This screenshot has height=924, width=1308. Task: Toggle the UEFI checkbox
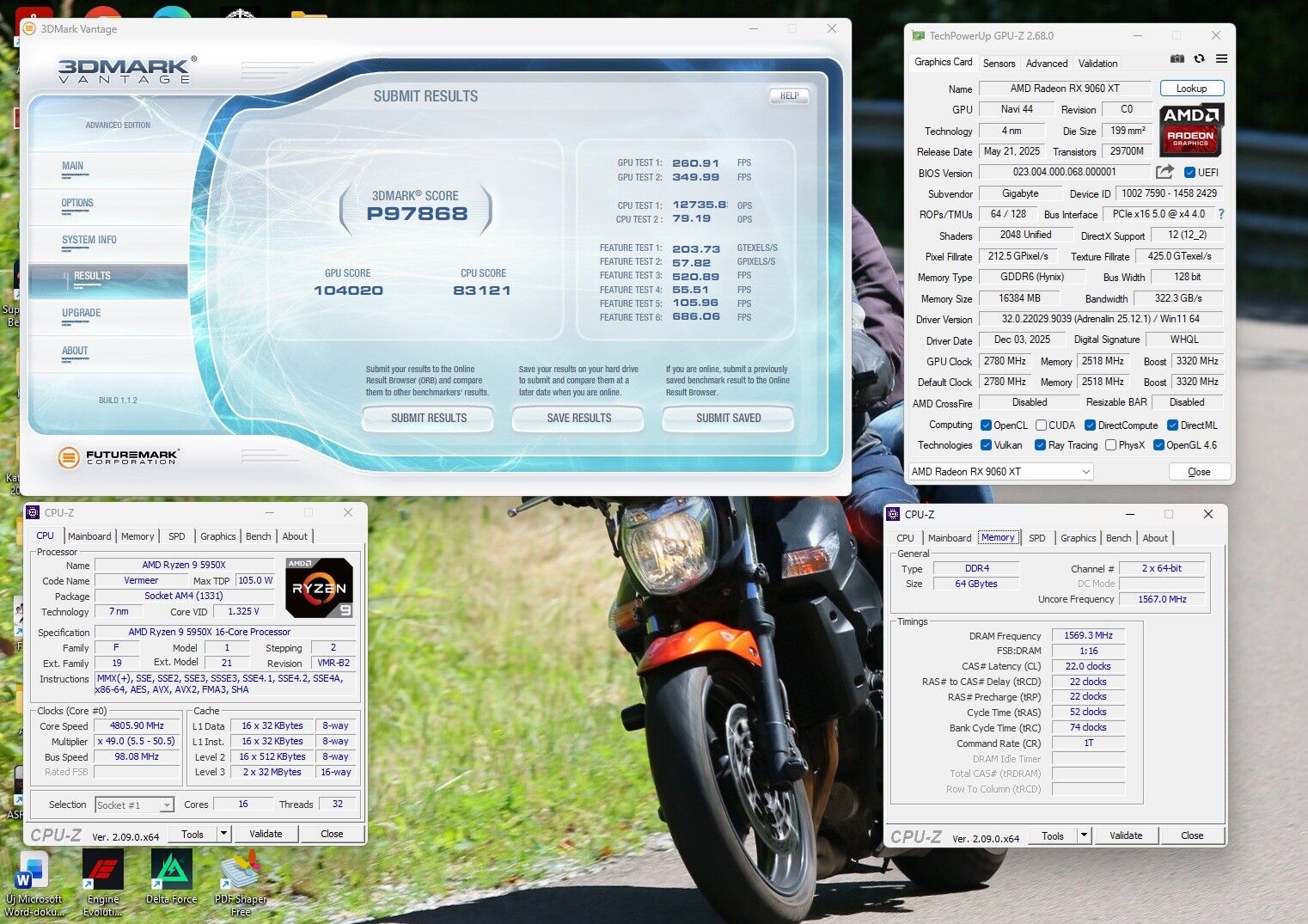pyautogui.click(x=1189, y=173)
